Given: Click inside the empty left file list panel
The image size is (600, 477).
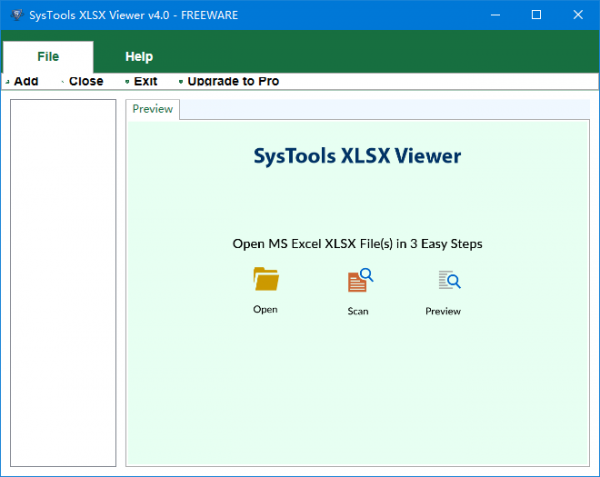Looking at the screenshot, I should point(63,280).
